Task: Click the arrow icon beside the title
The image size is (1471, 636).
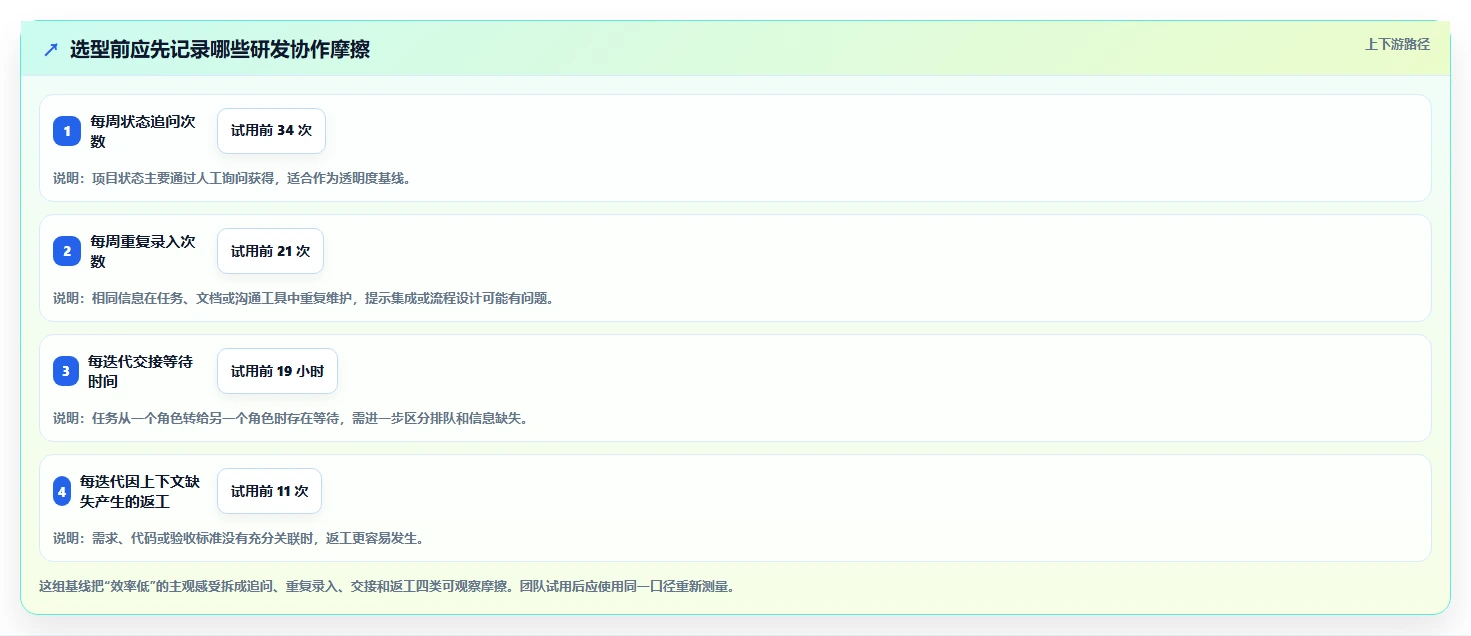Action: (51, 50)
